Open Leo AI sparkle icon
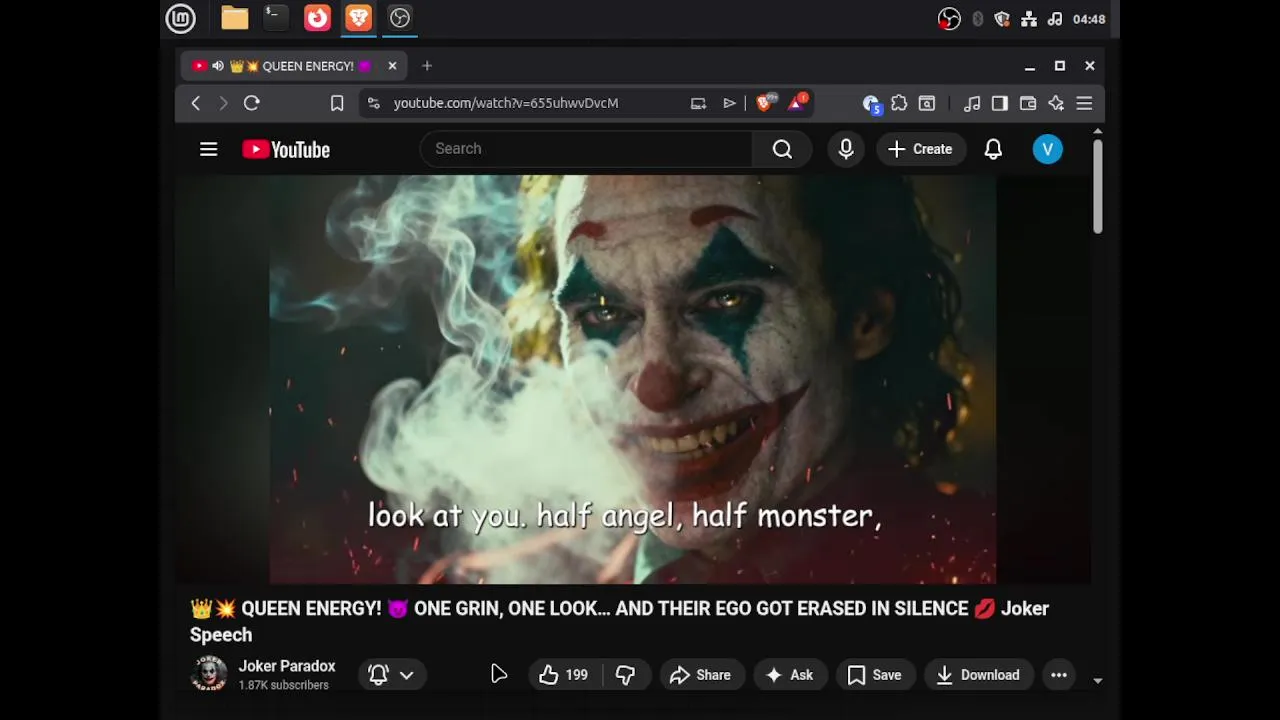 coord(1056,103)
